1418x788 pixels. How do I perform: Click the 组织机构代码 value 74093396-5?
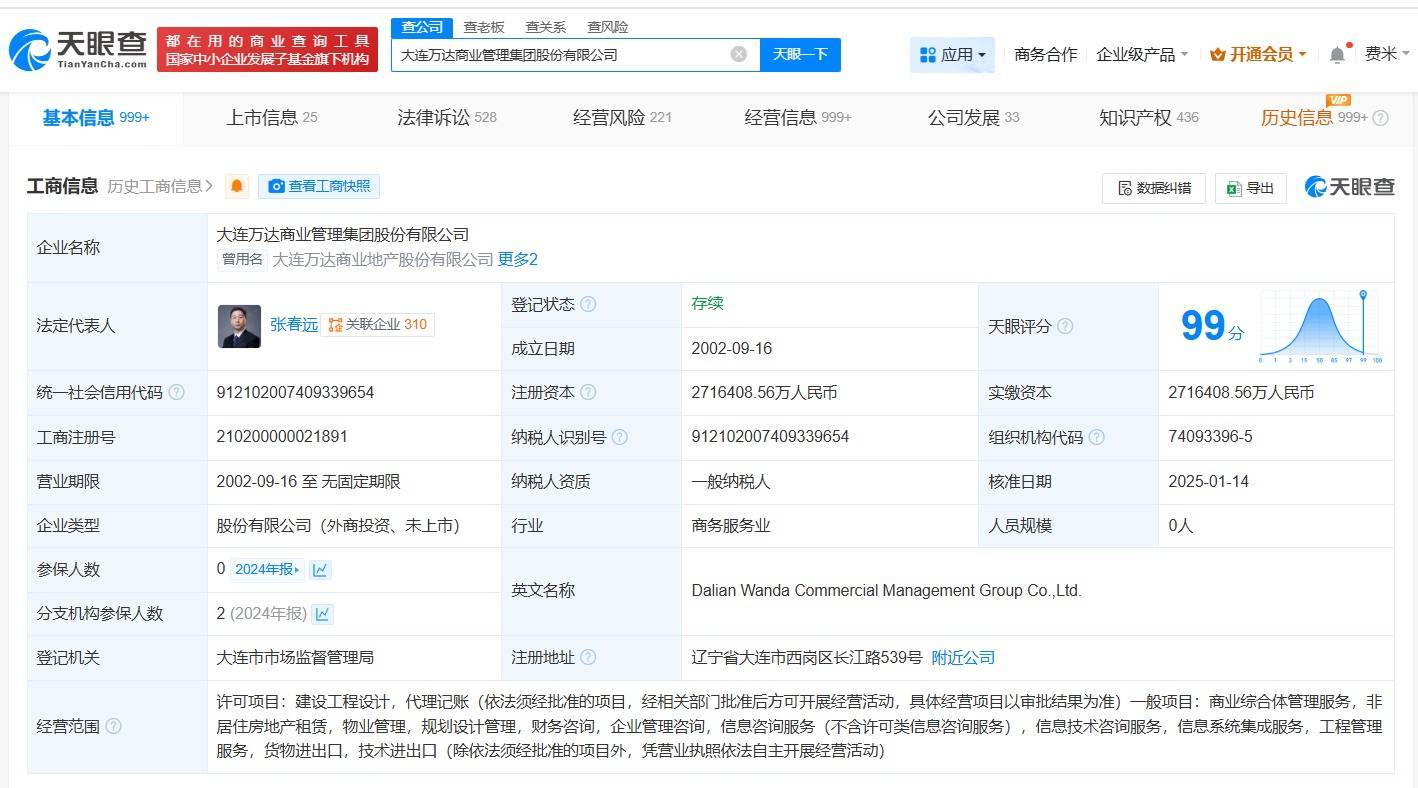1210,437
